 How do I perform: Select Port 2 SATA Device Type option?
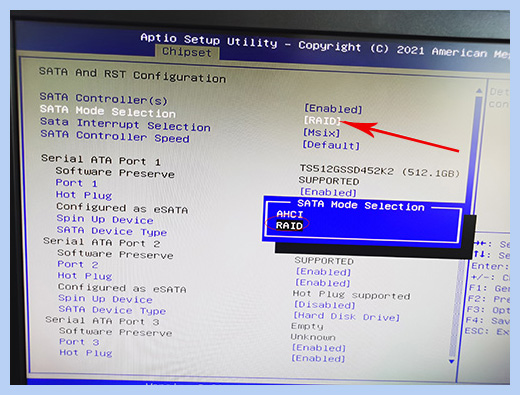point(112,310)
